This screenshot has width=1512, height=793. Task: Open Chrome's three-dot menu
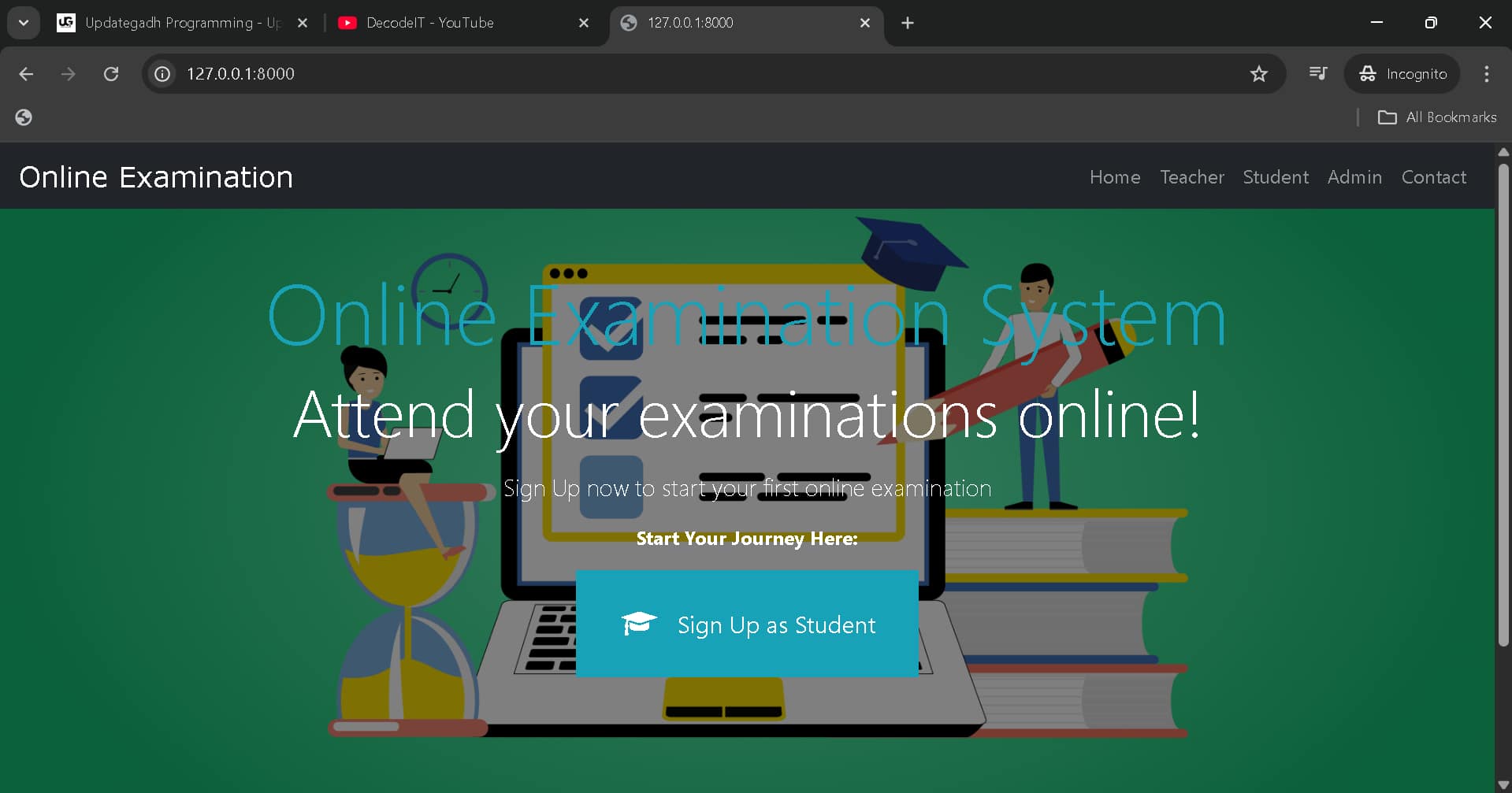click(1487, 73)
